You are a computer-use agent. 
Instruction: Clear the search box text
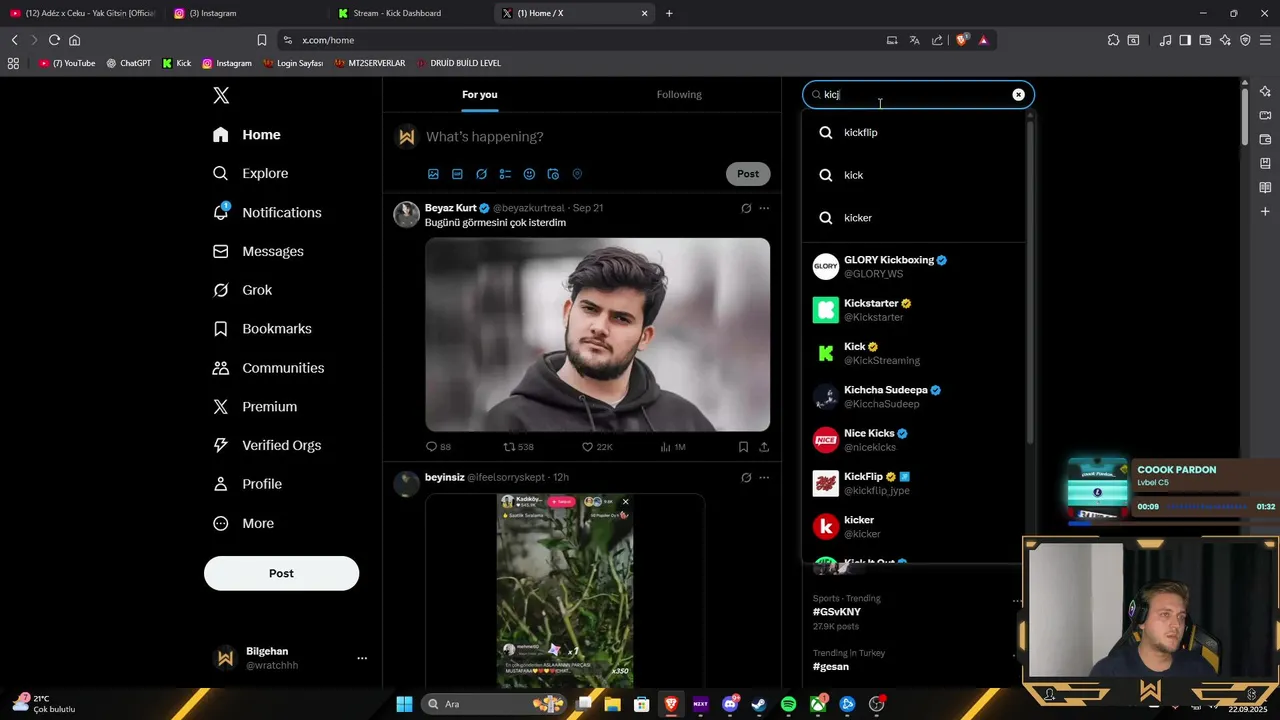[x=1018, y=95]
